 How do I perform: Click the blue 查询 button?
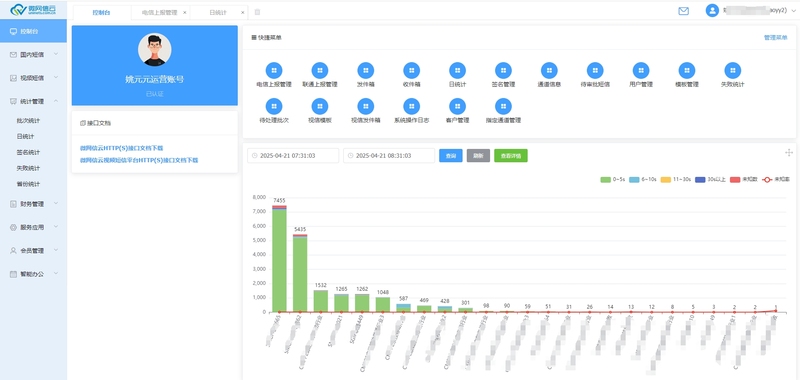tap(451, 156)
